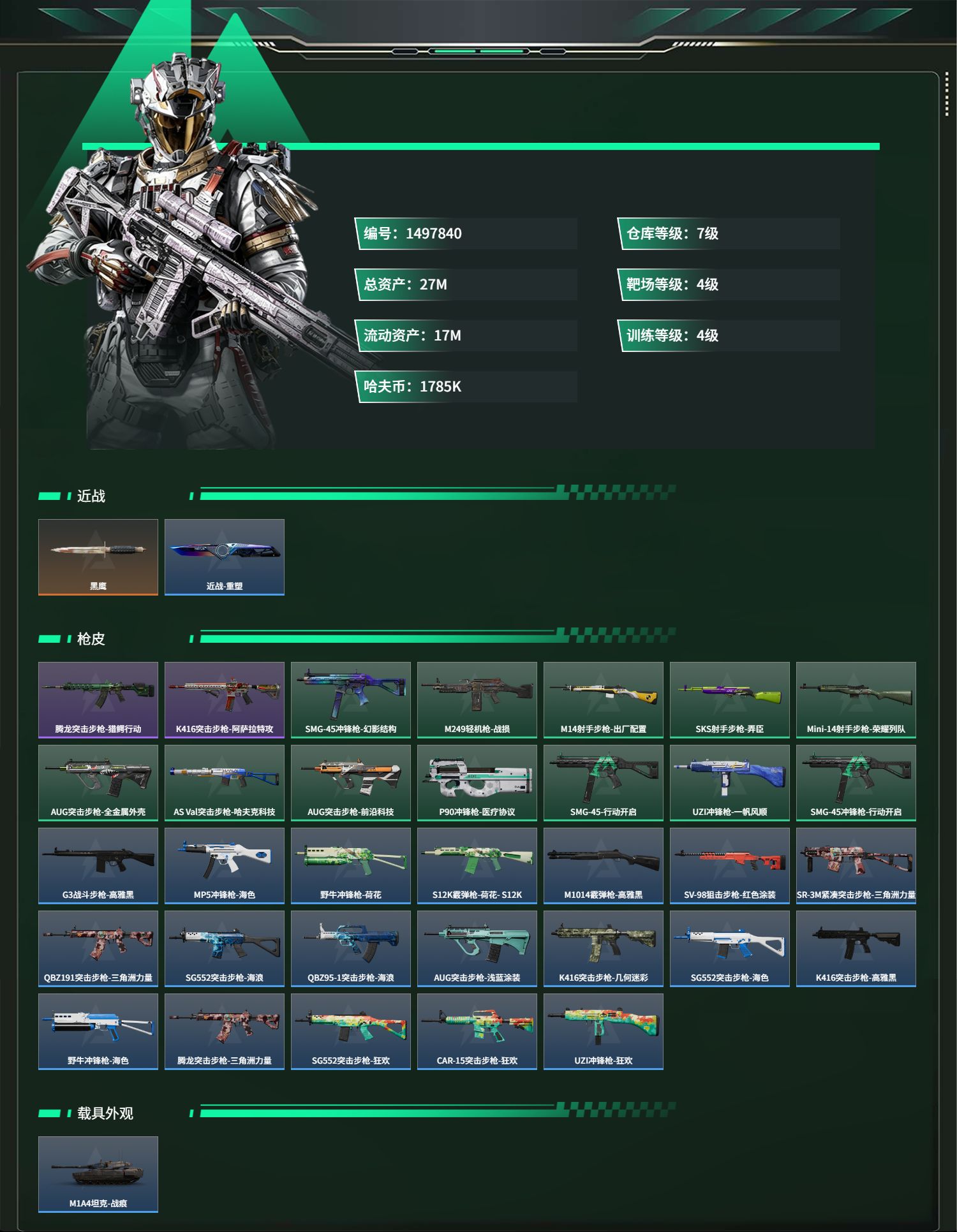The height and width of the screenshot is (1232, 957).
Task: Open the MP5冲锋枪-海色 skin card
Action: pos(225,866)
